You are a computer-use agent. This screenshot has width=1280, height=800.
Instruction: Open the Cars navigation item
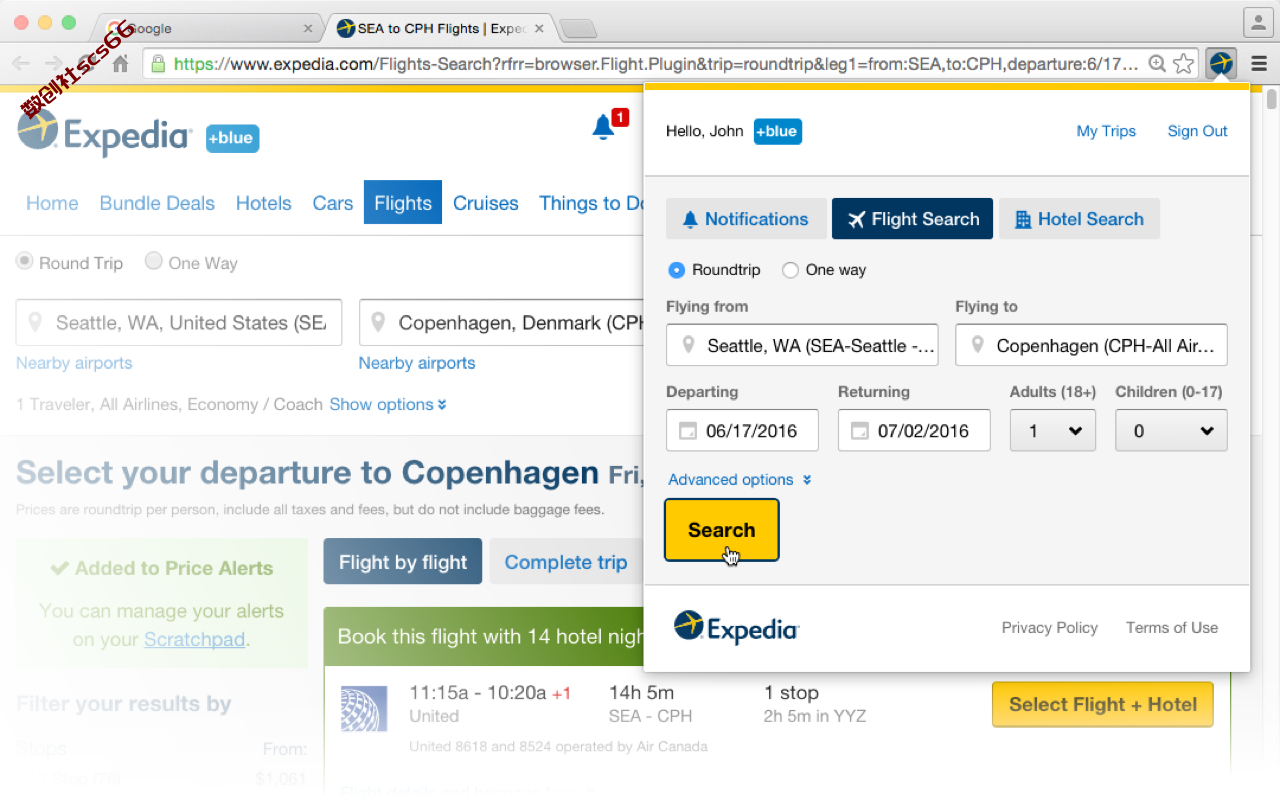coord(332,203)
